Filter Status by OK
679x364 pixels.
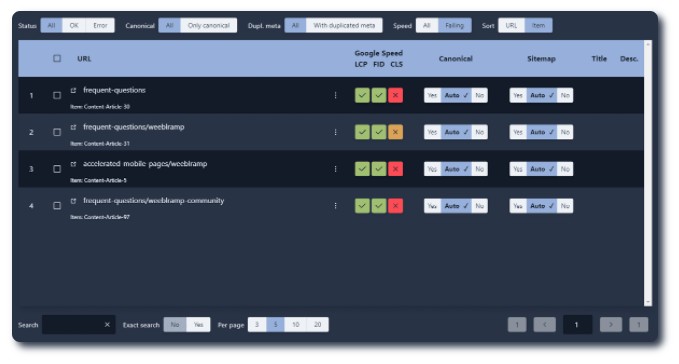pyautogui.click(x=74, y=26)
